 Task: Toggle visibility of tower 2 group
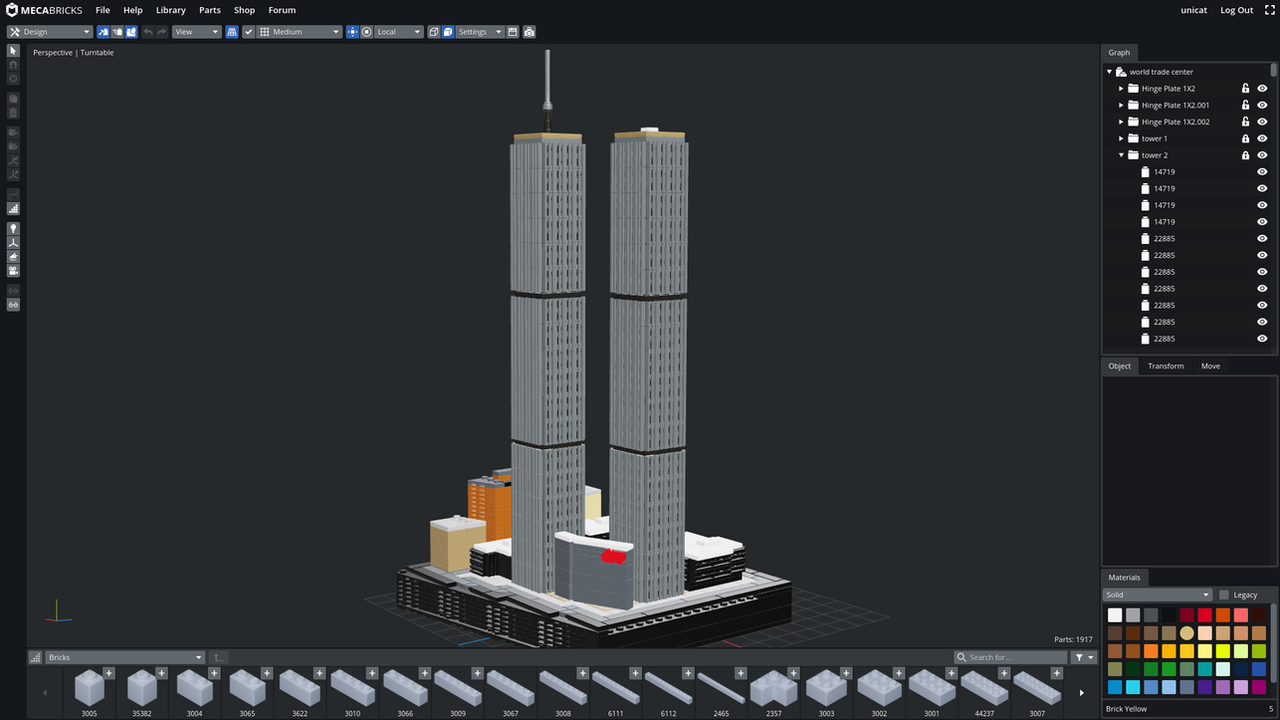coord(1262,155)
